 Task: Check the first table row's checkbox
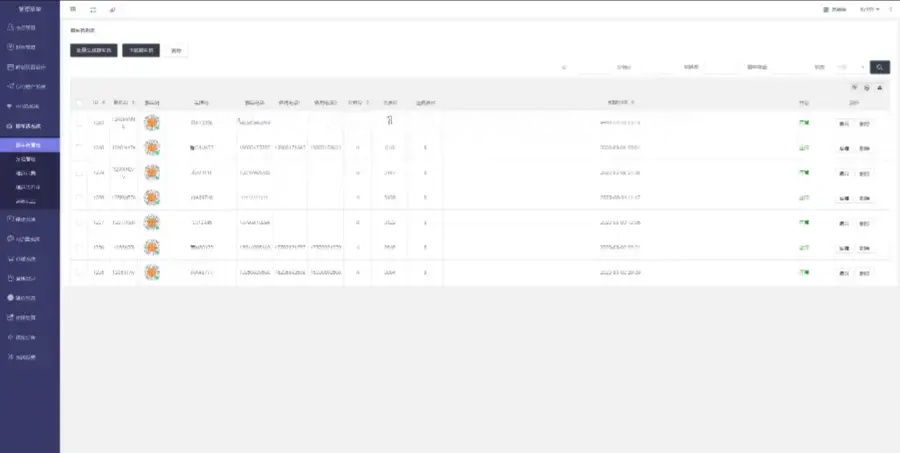pyautogui.click(x=79, y=122)
